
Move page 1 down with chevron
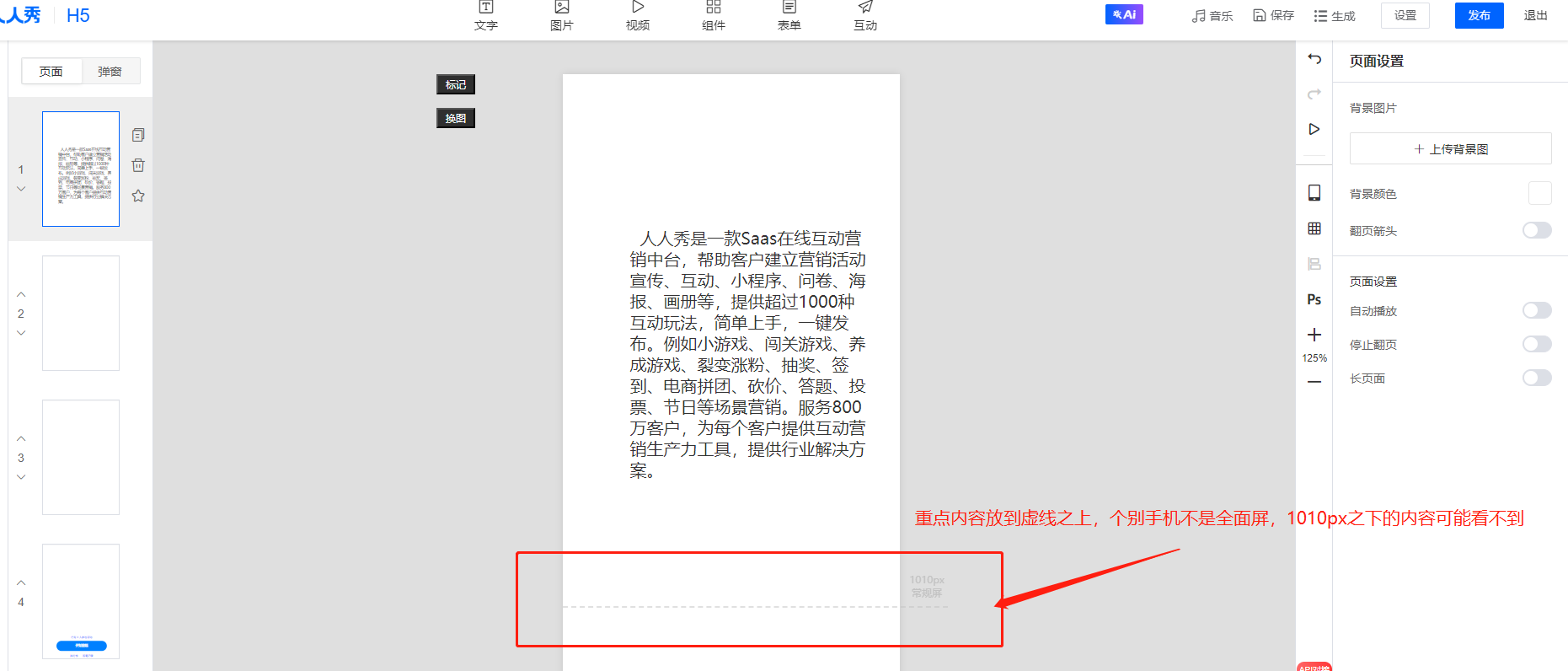pyautogui.click(x=21, y=189)
